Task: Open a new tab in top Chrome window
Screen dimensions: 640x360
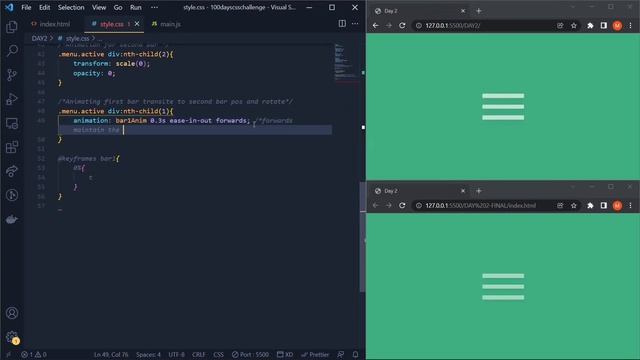Action: 479,11
